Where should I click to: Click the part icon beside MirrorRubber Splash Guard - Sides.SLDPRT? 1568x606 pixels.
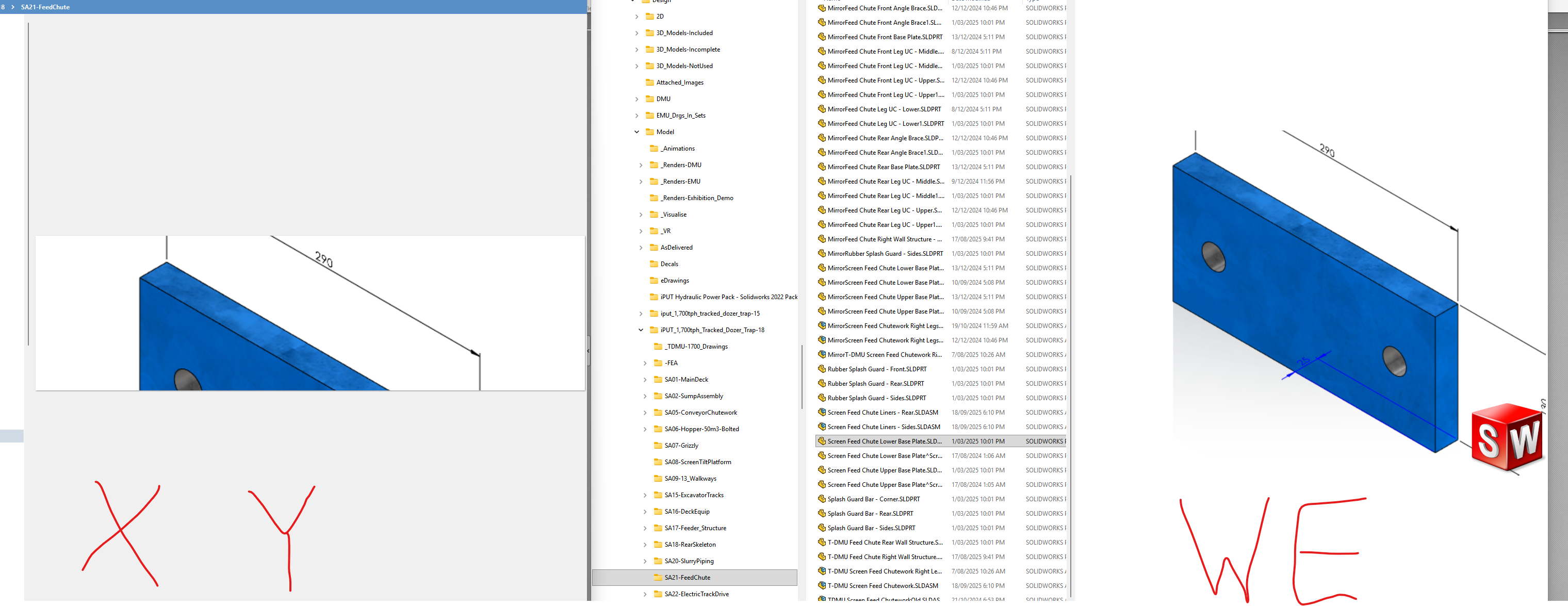pos(822,253)
